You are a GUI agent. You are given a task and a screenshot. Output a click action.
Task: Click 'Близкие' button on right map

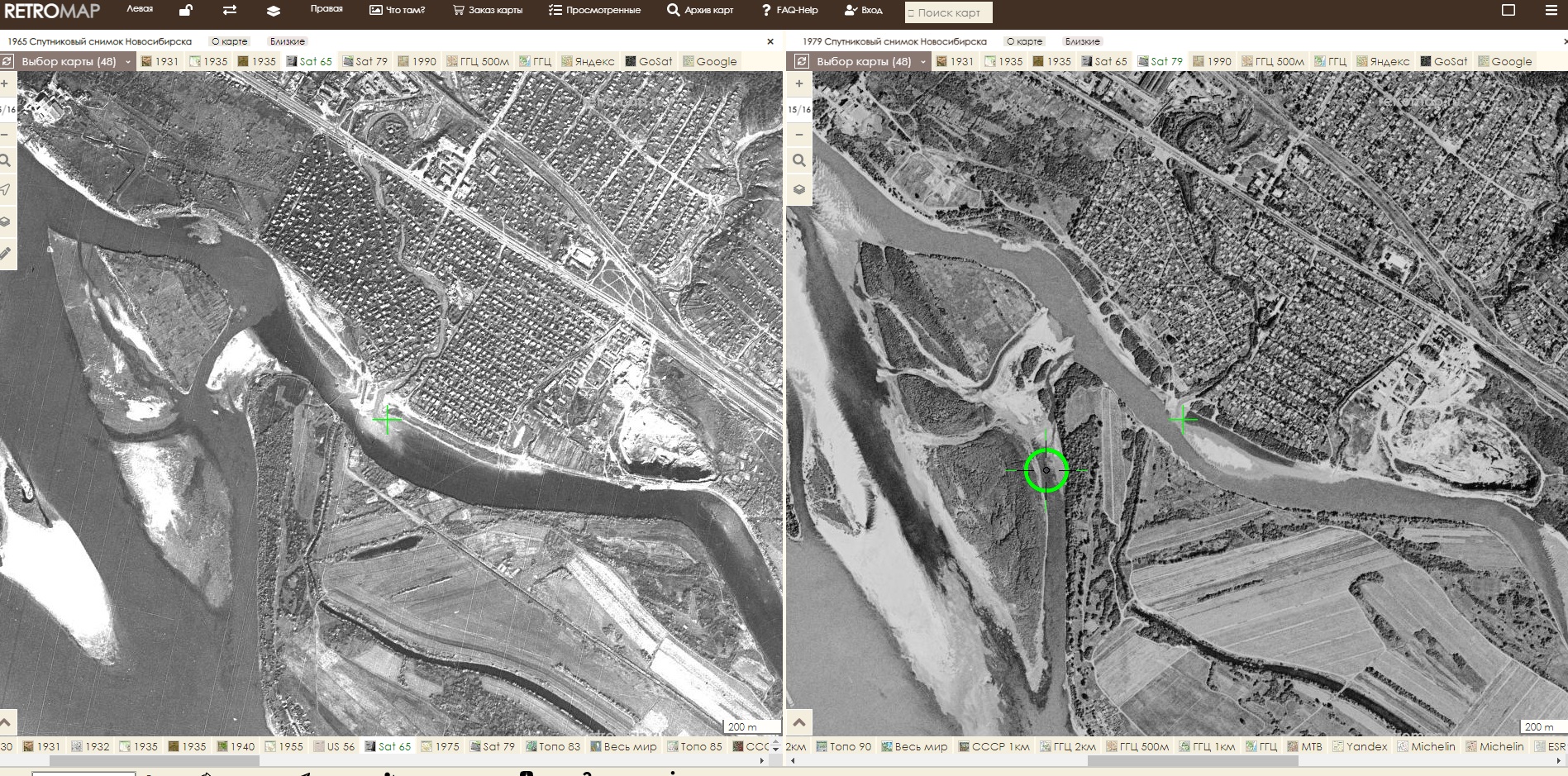coord(1082,41)
